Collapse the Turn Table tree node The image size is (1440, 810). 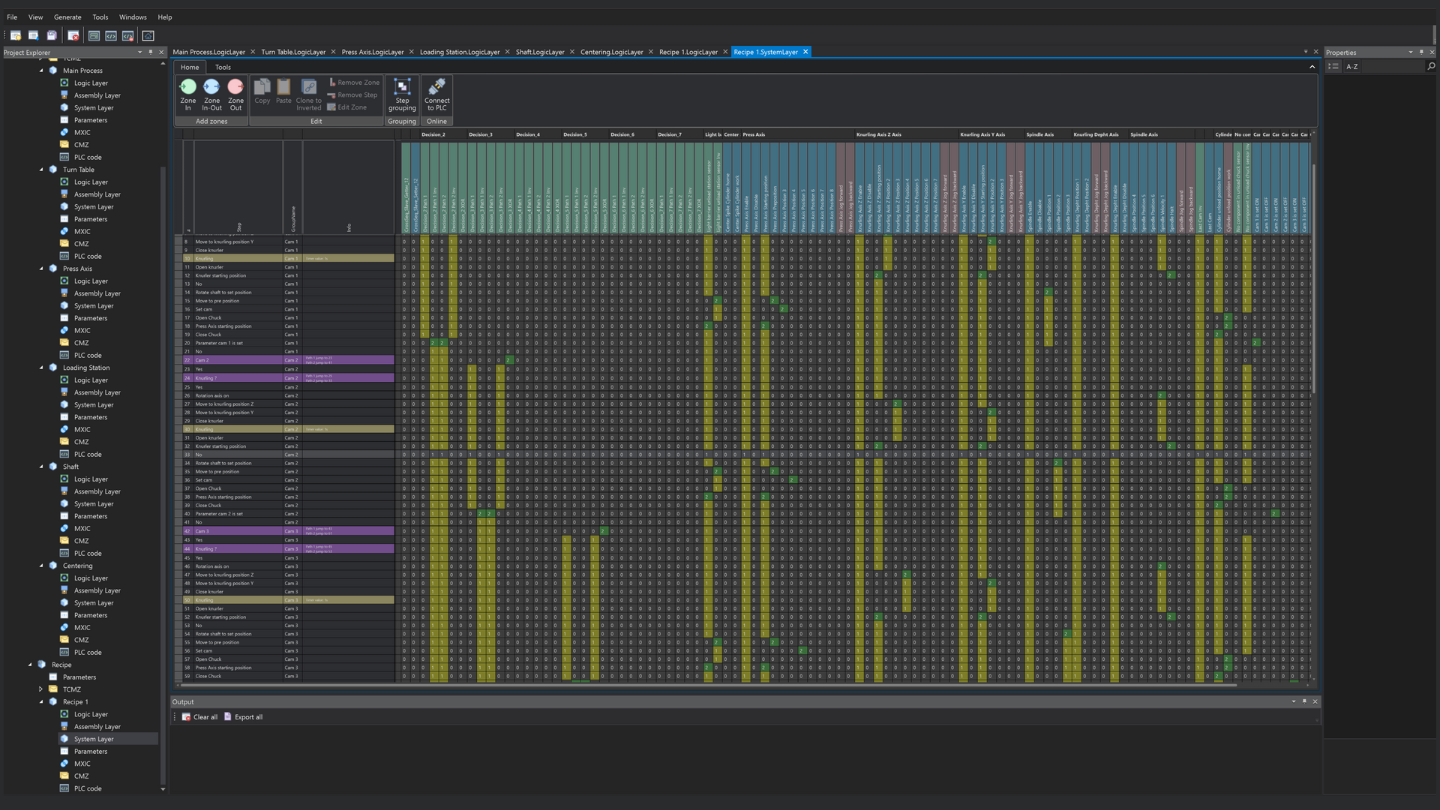(x=42, y=170)
